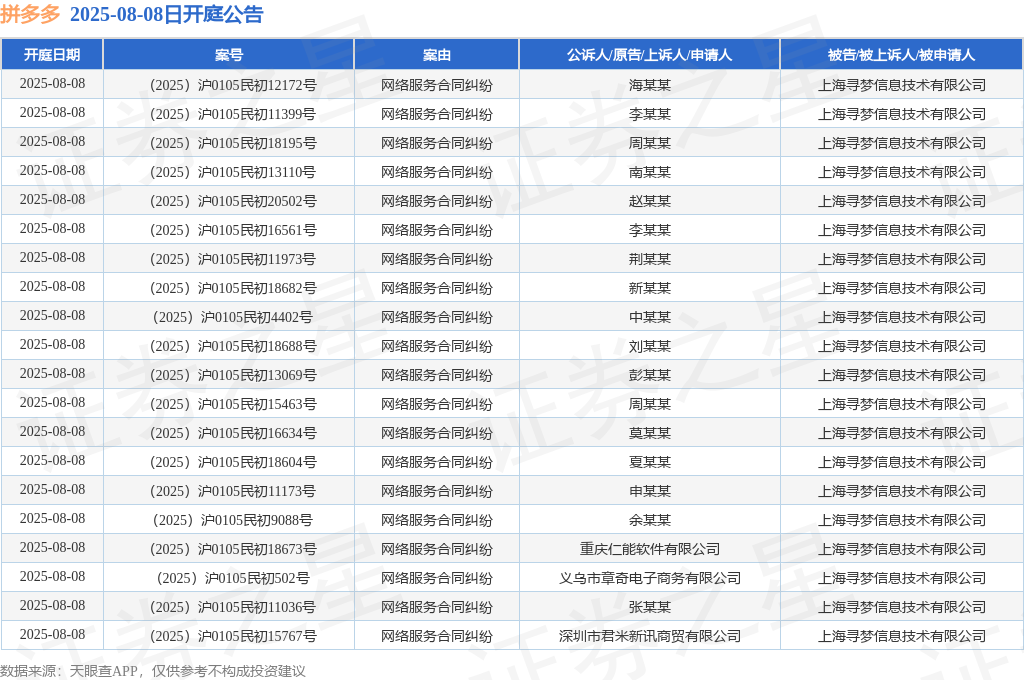1024x680 pixels.
Task: Click the 网络服务合同纠纷 cell in row 20502号
Action: point(436,201)
